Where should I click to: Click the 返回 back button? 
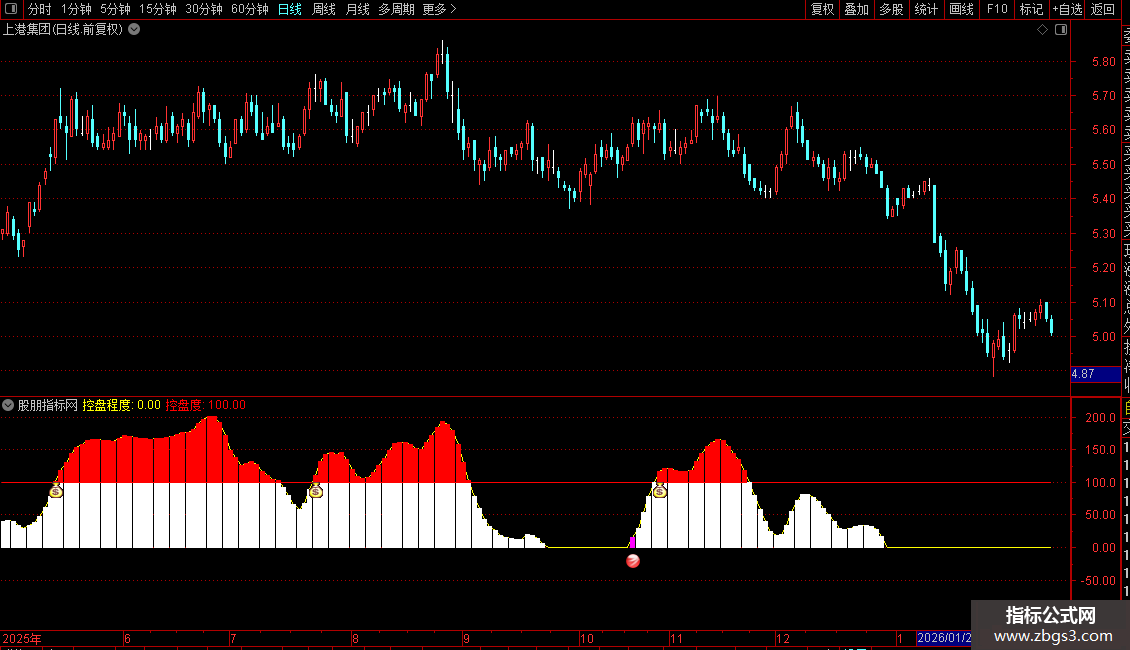coord(1103,9)
